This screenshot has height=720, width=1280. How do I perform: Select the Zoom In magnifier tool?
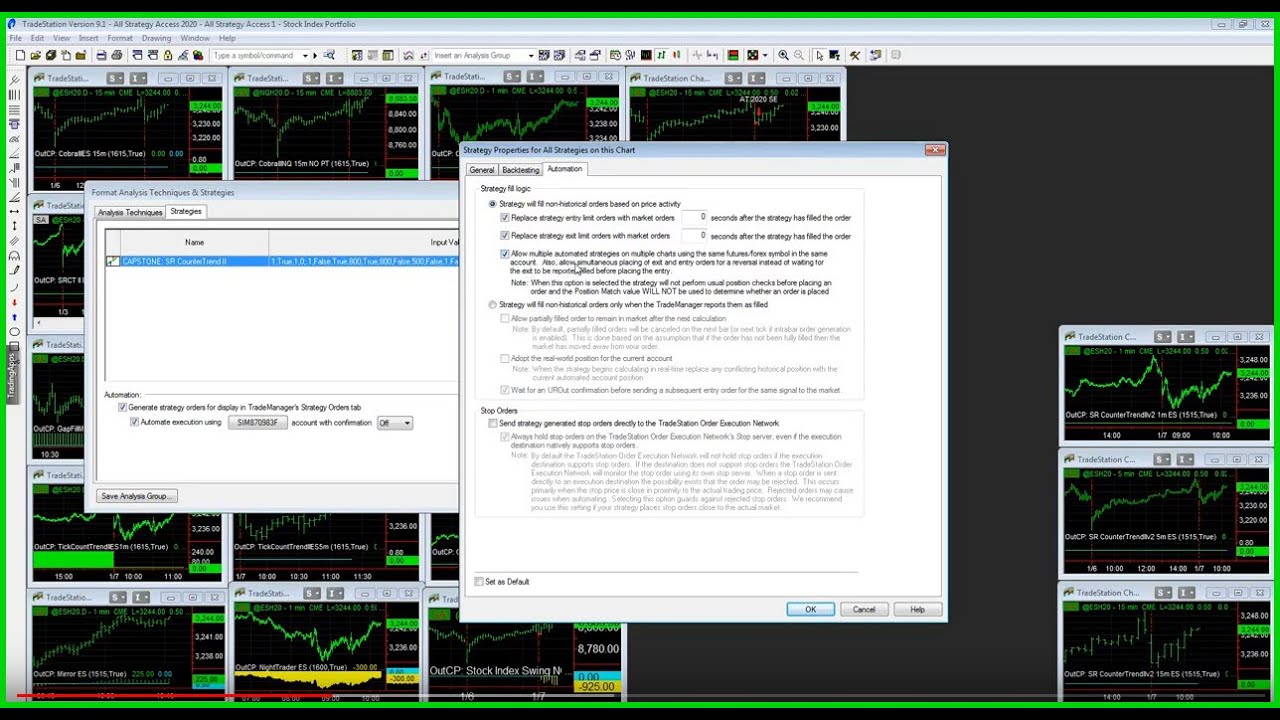782,55
